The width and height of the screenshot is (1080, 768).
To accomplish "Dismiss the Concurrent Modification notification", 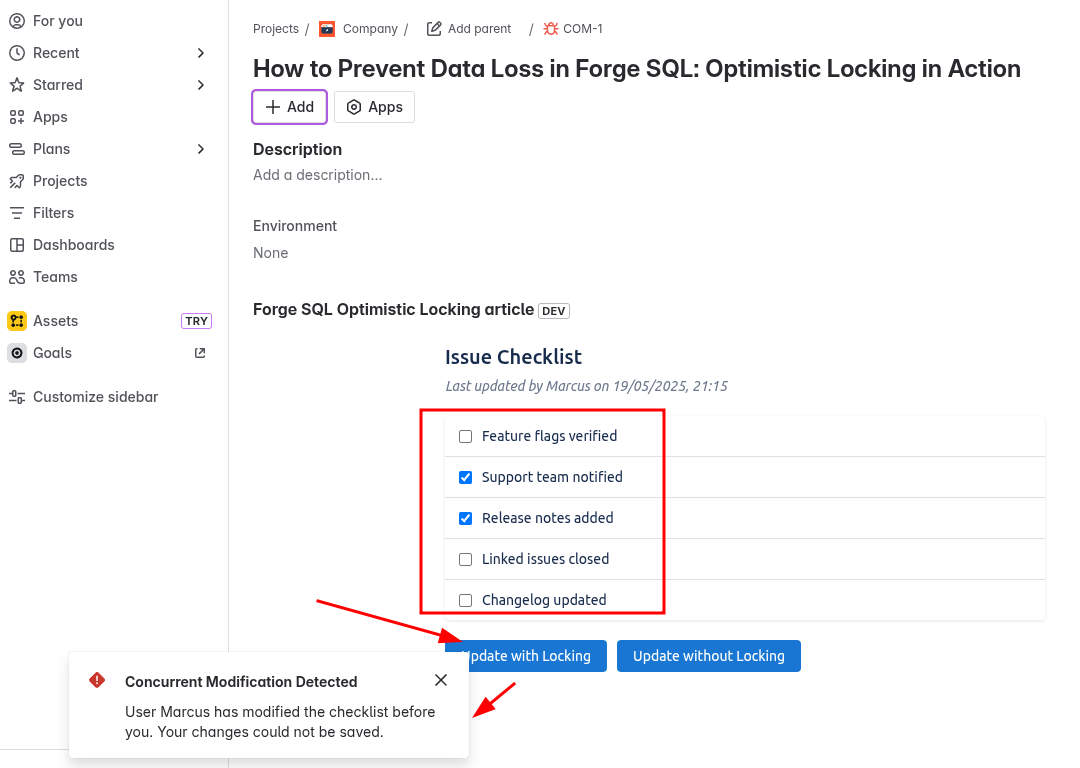I will 441,681.
